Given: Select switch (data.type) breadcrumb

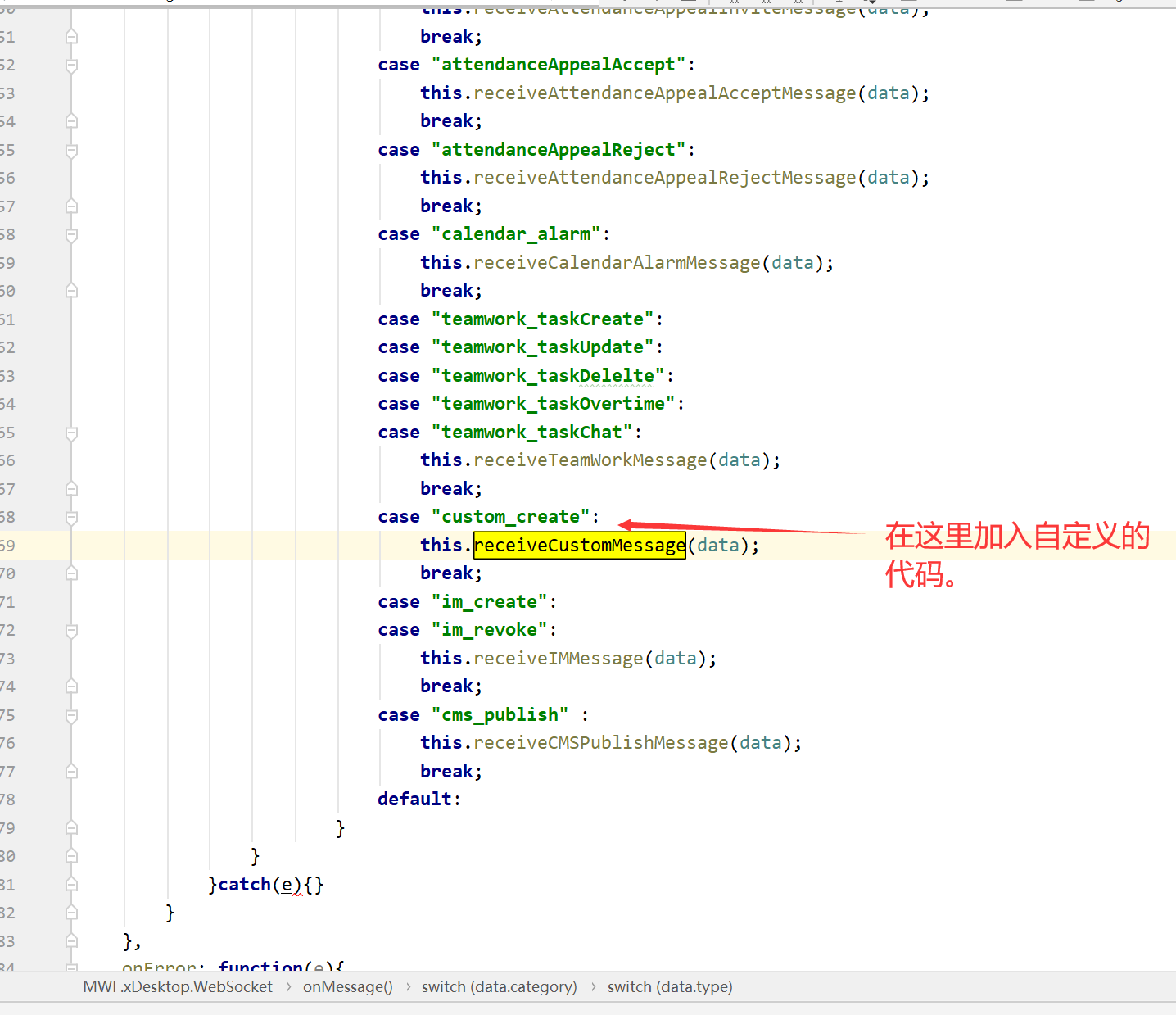Looking at the screenshot, I should tap(669, 987).
